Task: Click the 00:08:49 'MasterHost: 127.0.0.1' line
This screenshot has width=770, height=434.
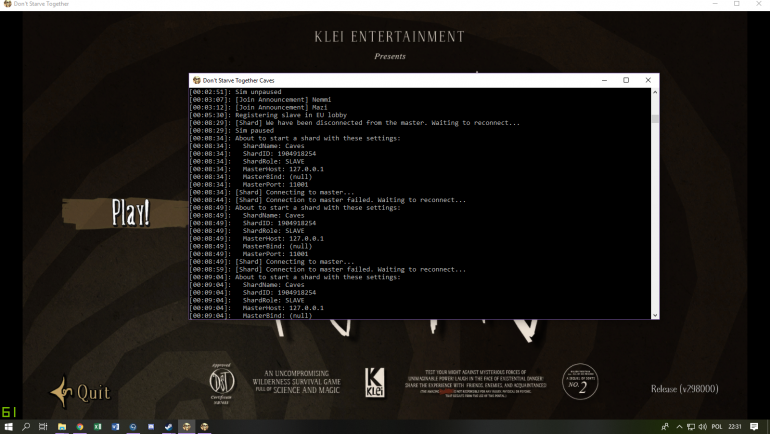Action: coord(257,239)
